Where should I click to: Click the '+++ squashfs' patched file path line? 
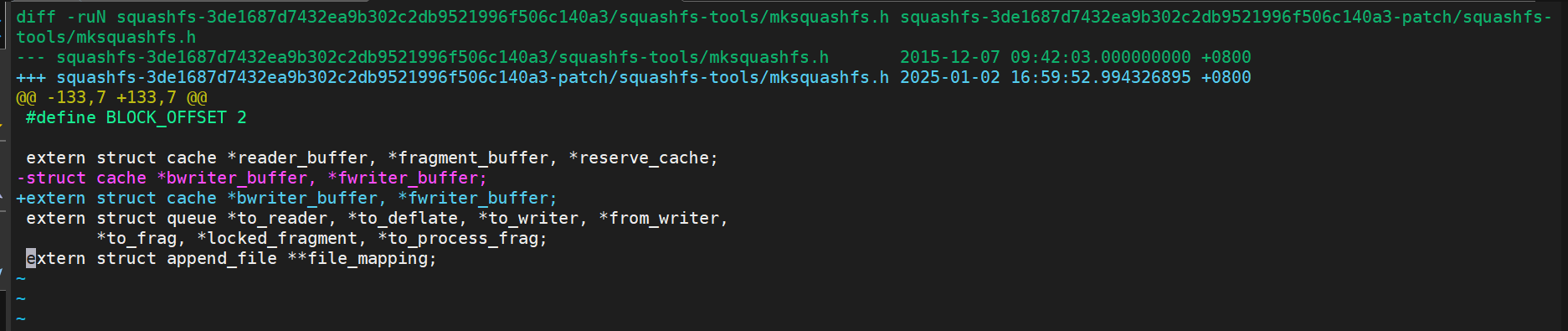(453, 77)
